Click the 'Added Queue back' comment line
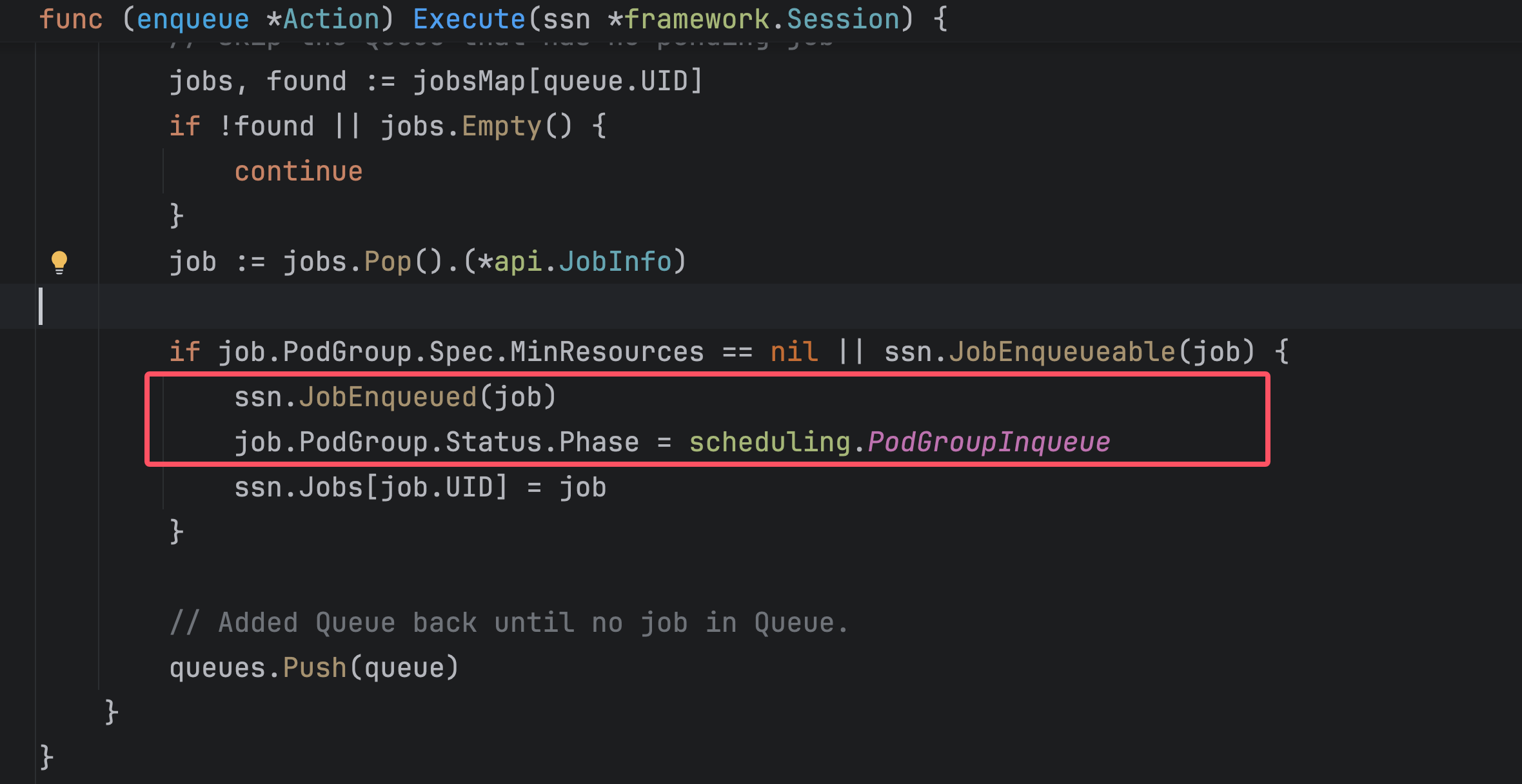The image size is (1522, 784). 508,623
